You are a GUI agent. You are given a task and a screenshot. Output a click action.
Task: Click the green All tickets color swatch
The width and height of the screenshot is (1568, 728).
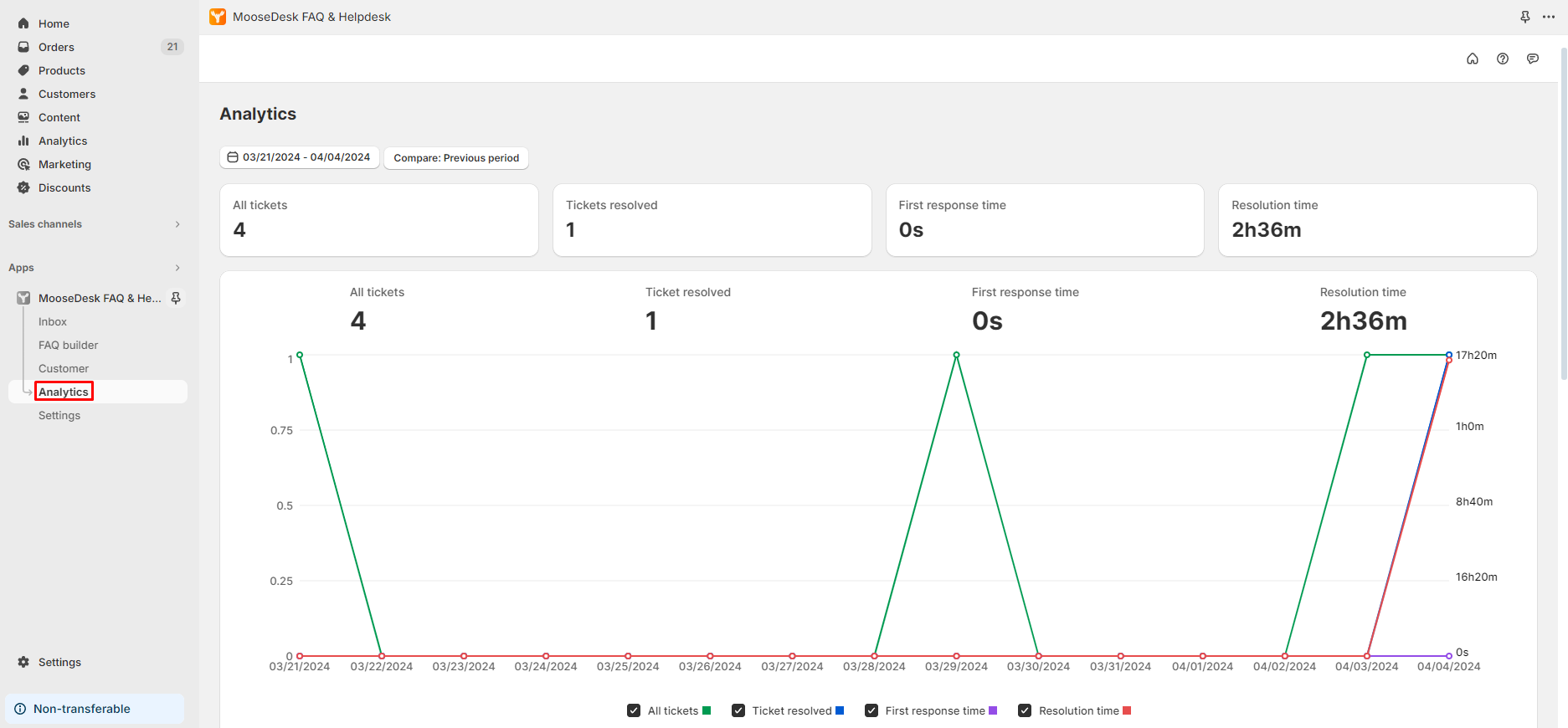tap(707, 710)
